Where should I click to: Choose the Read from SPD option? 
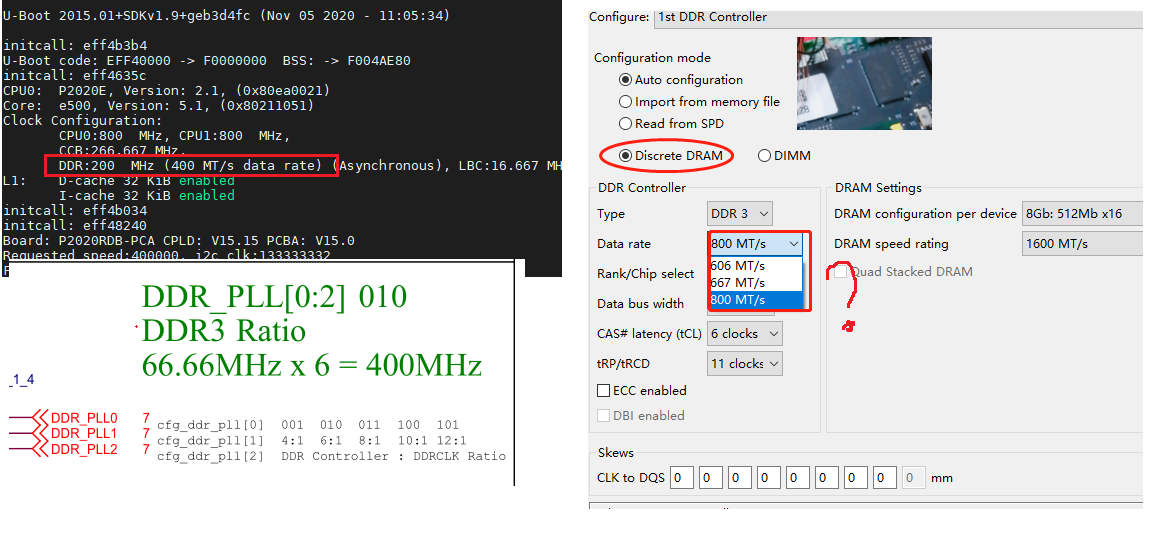click(625, 124)
